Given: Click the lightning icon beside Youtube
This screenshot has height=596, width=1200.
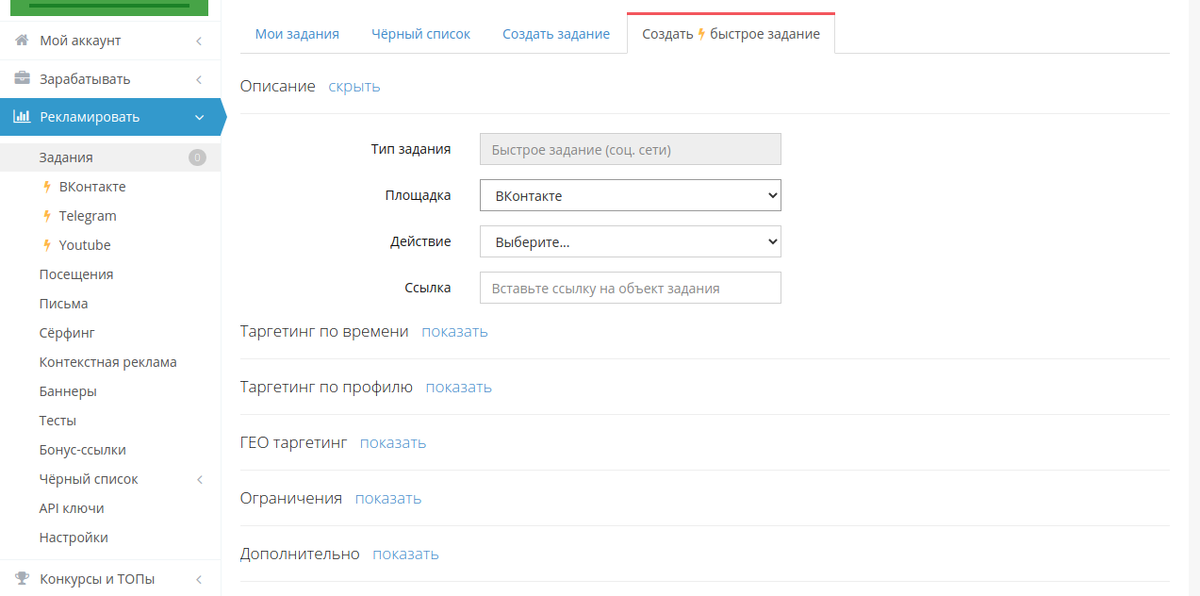Looking at the screenshot, I should point(47,245).
